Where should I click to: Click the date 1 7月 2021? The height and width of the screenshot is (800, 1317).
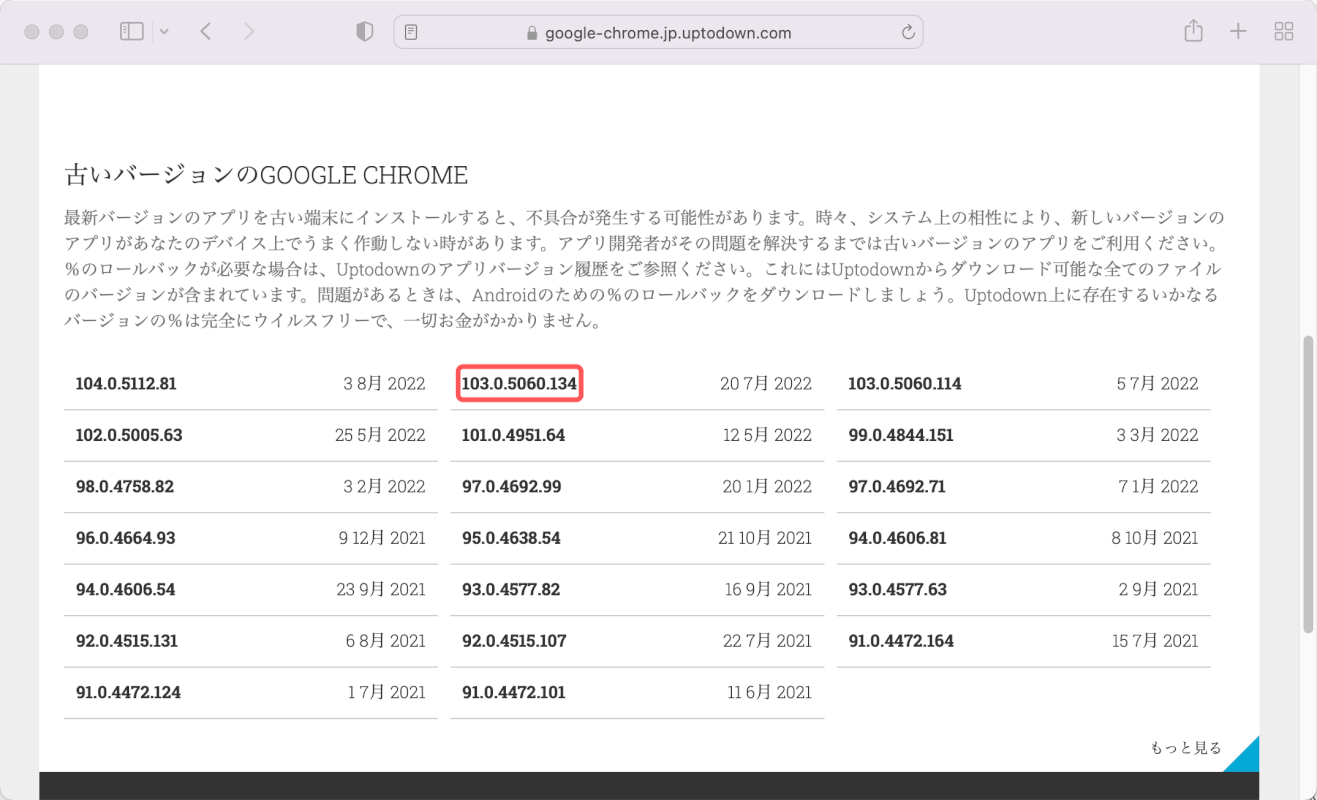[x=387, y=692]
